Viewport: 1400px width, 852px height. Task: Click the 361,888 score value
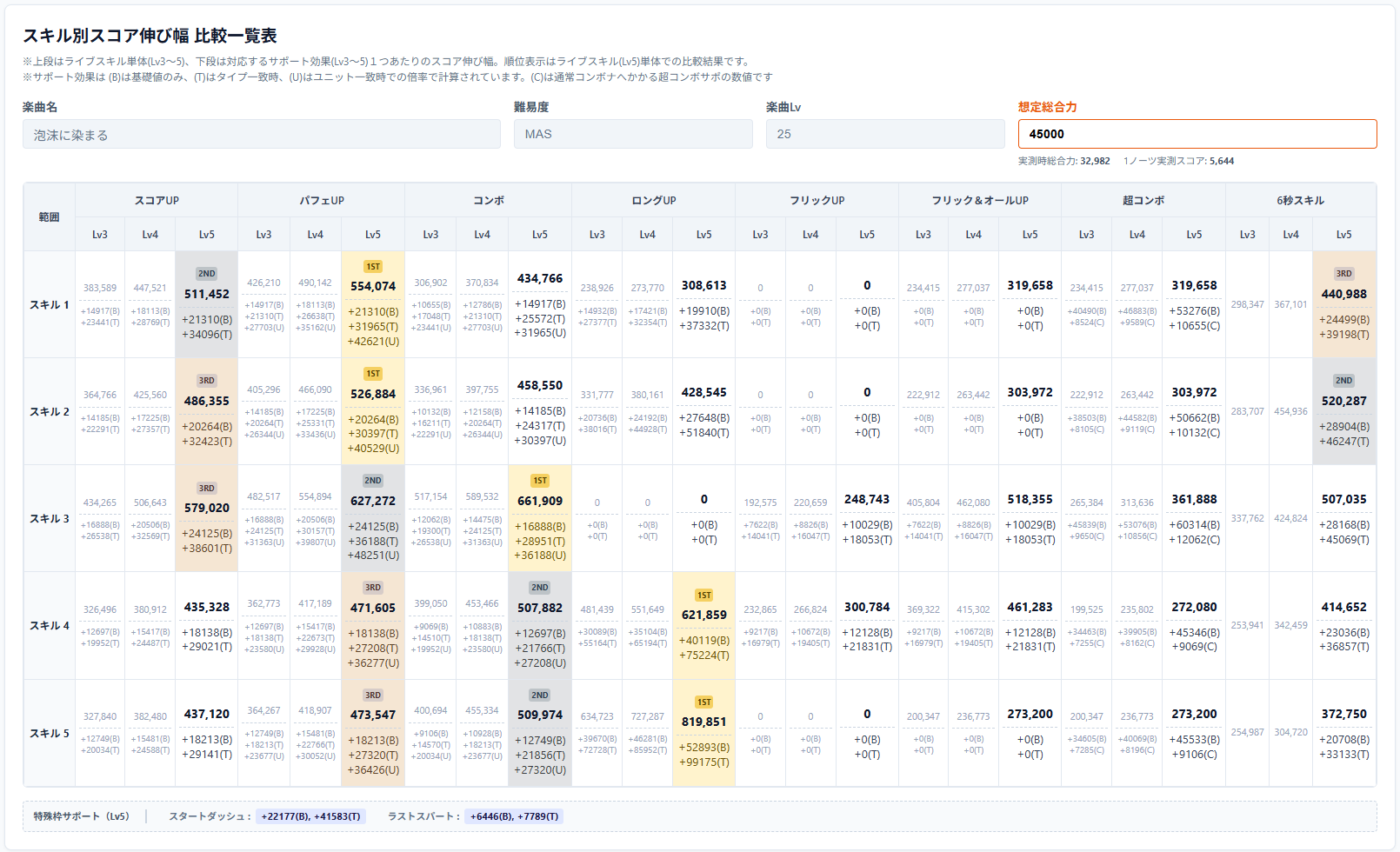(1195, 499)
